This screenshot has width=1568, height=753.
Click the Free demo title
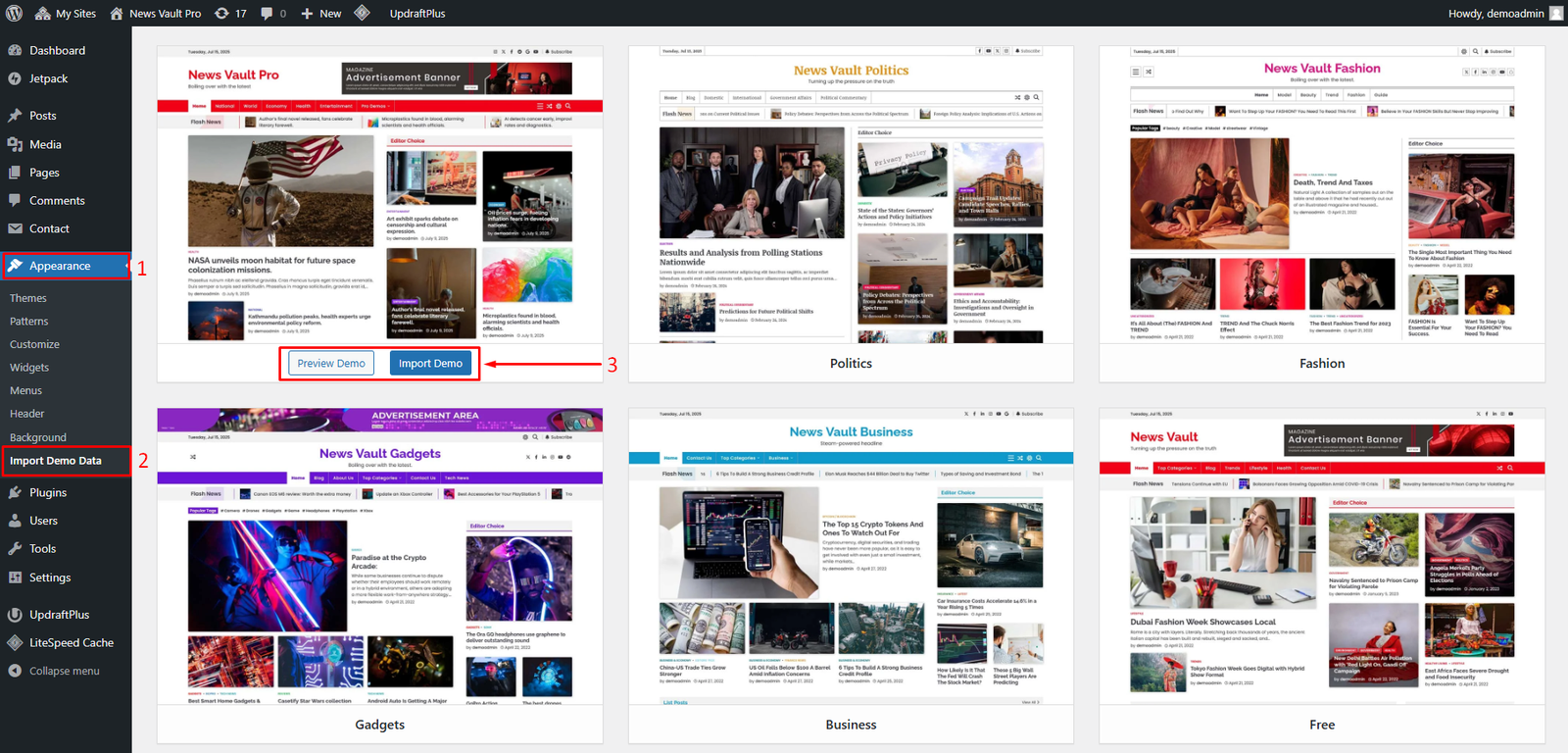[x=1322, y=725]
